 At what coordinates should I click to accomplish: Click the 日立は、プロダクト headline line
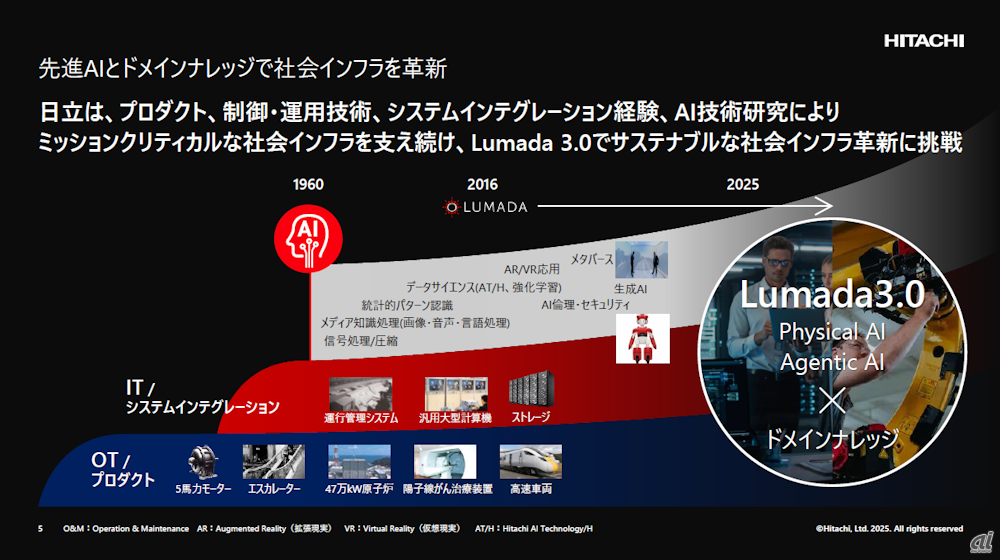coord(439,112)
